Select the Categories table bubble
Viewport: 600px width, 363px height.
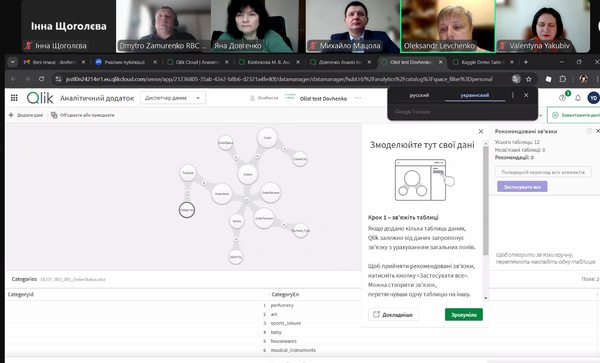coord(187,210)
